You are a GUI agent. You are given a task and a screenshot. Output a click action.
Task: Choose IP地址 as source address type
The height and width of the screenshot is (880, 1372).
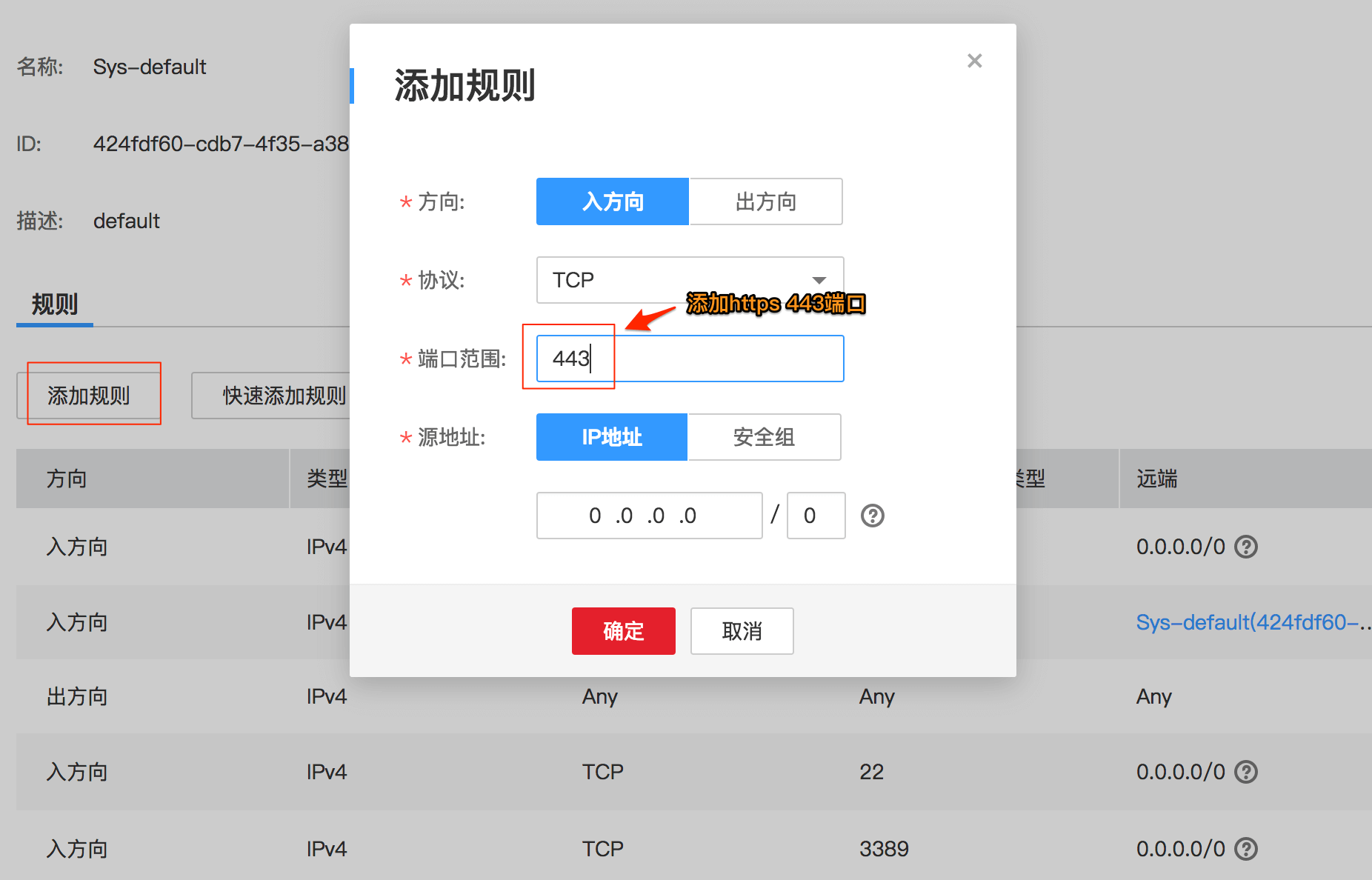click(612, 437)
